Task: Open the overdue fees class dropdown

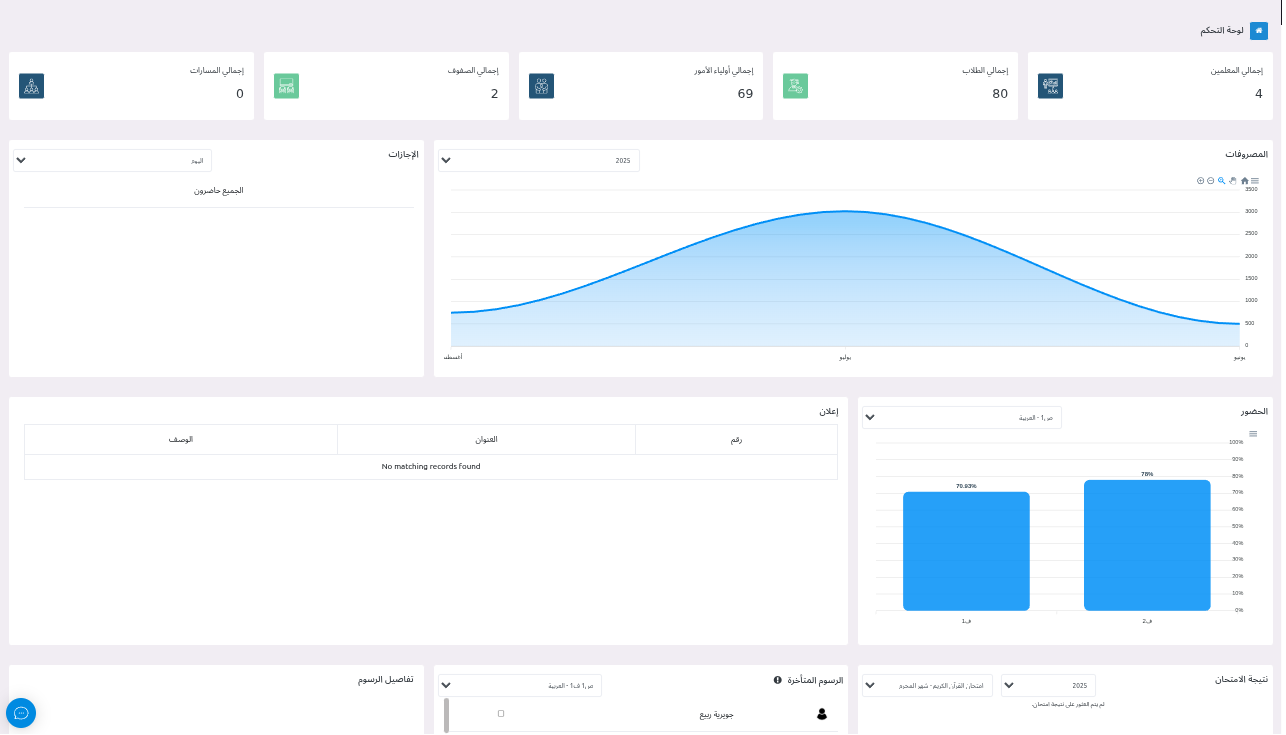Action: (x=520, y=686)
